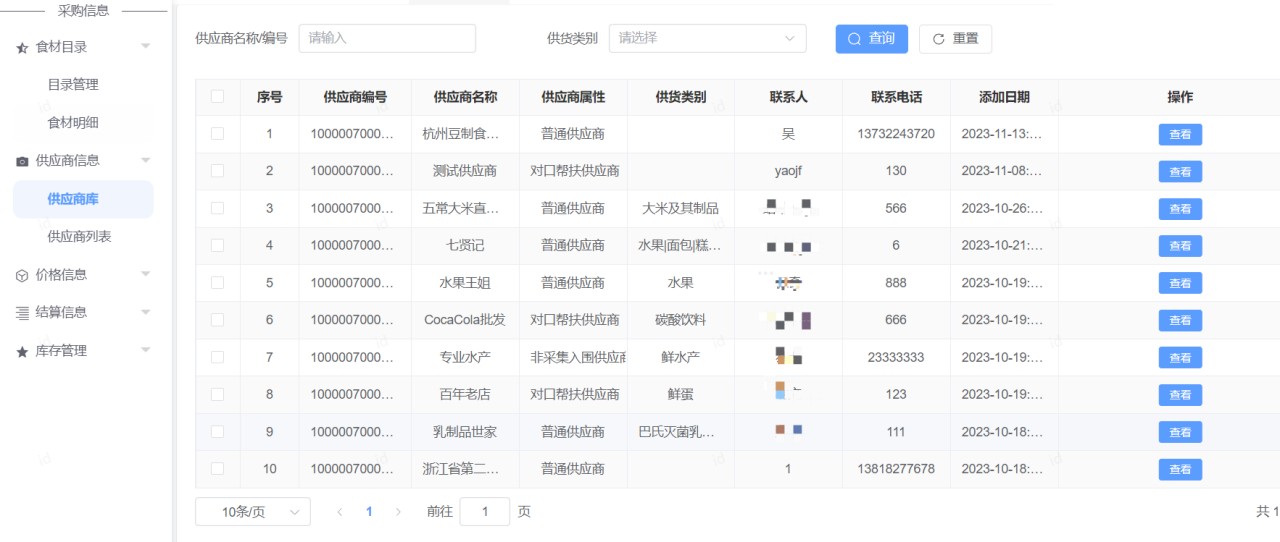Click 查看 for 测试供应商 row
1280x542 pixels.
tap(1180, 171)
